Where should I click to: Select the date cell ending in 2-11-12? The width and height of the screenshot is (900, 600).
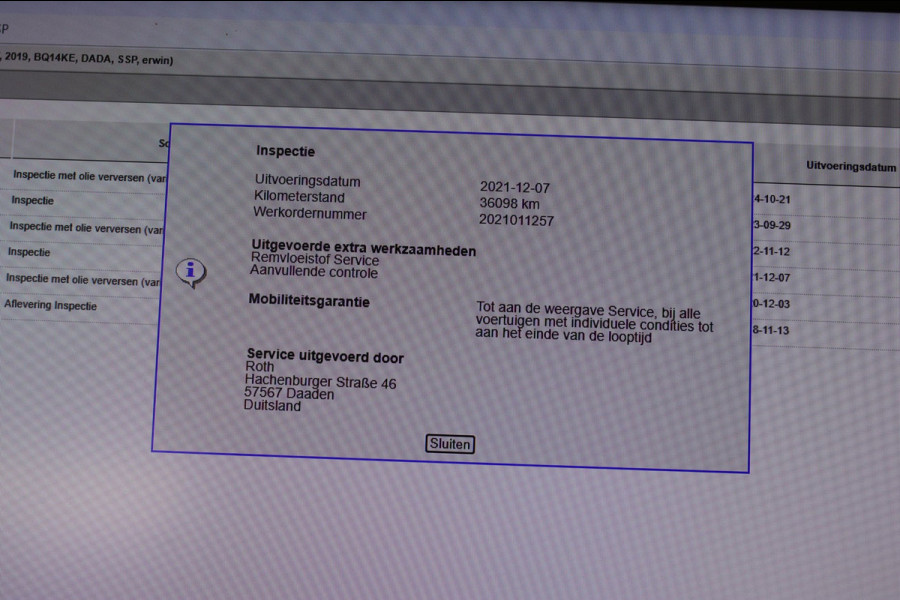tap(771, 252)
